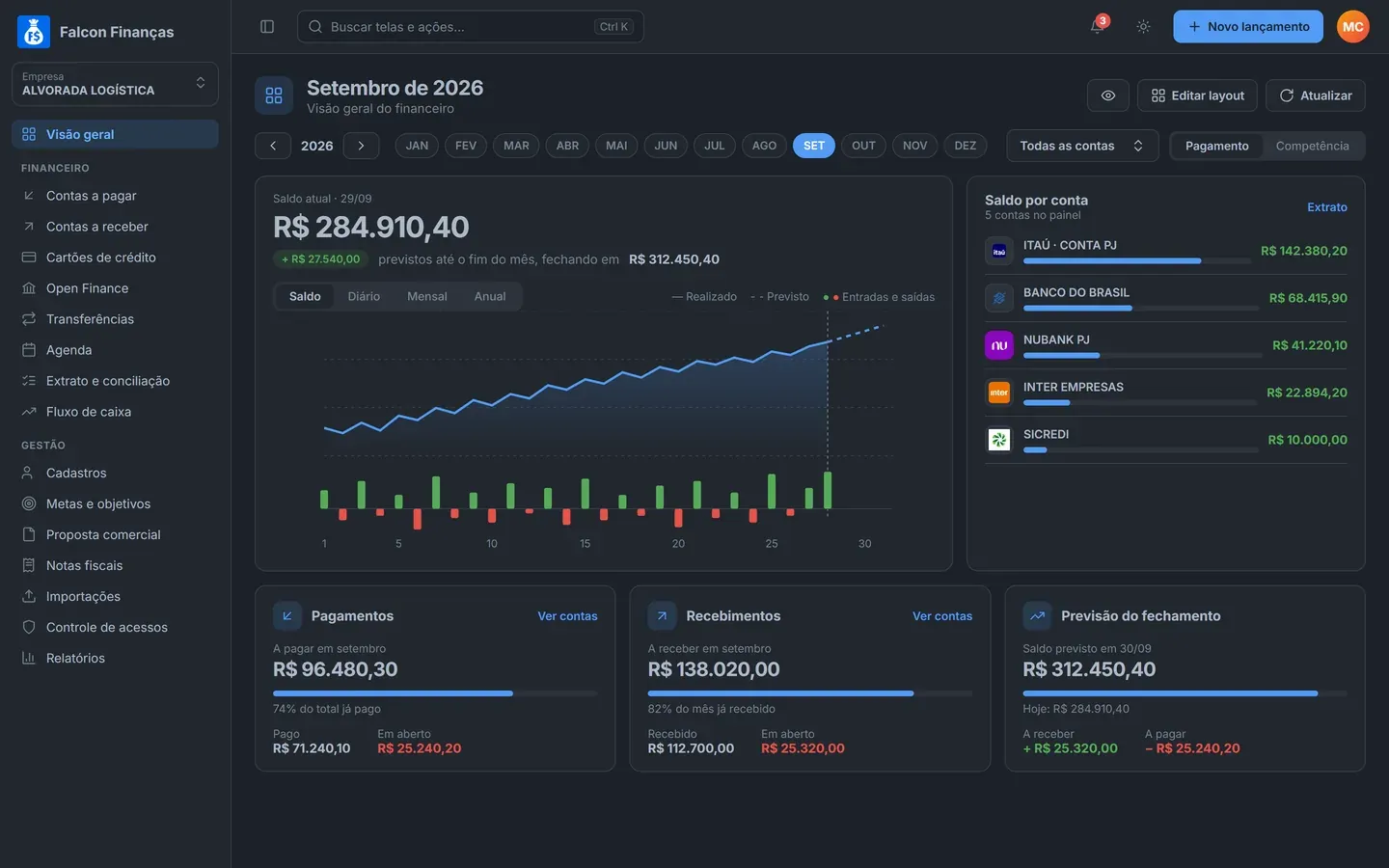Image resolution: width=1389 pixels, height=868 pixels.
Task: Select the Mensal chart mode
Action: point(427,296)
